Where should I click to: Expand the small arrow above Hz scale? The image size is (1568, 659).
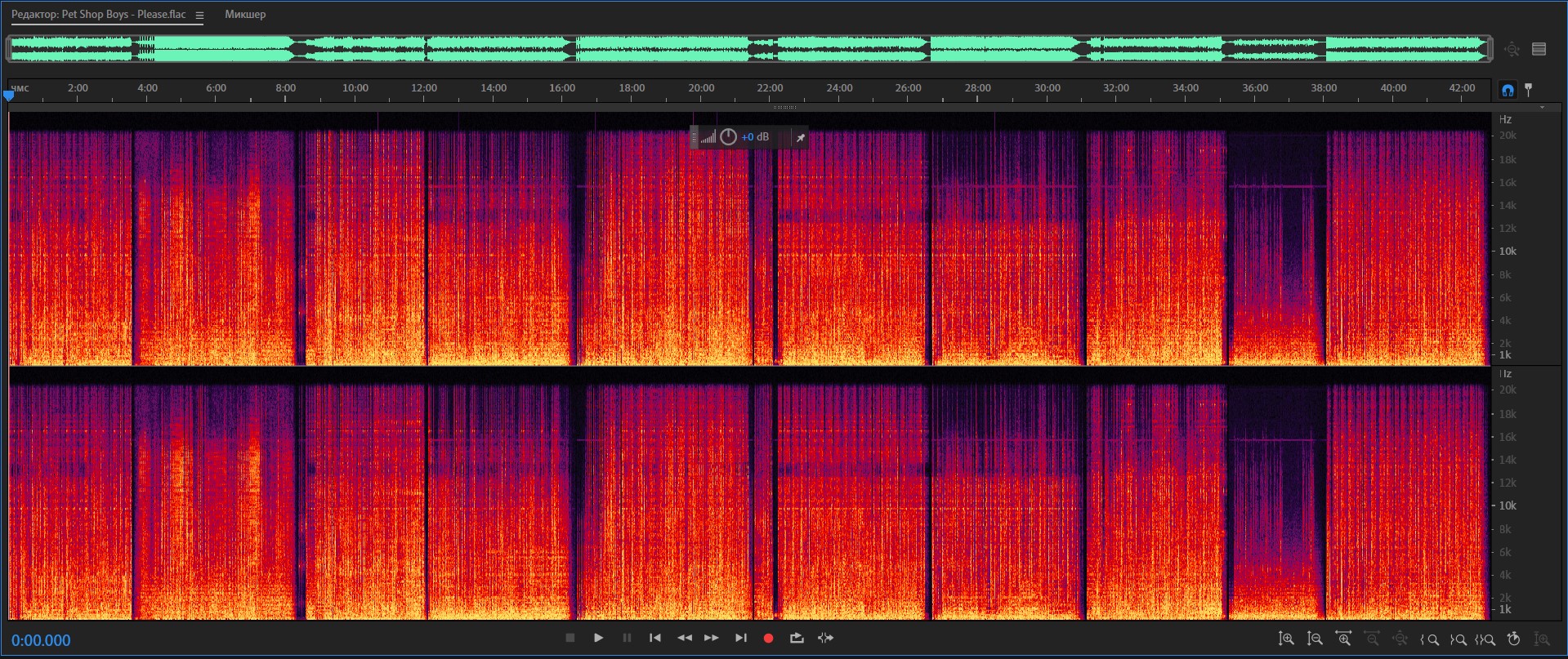[1542, 108]
